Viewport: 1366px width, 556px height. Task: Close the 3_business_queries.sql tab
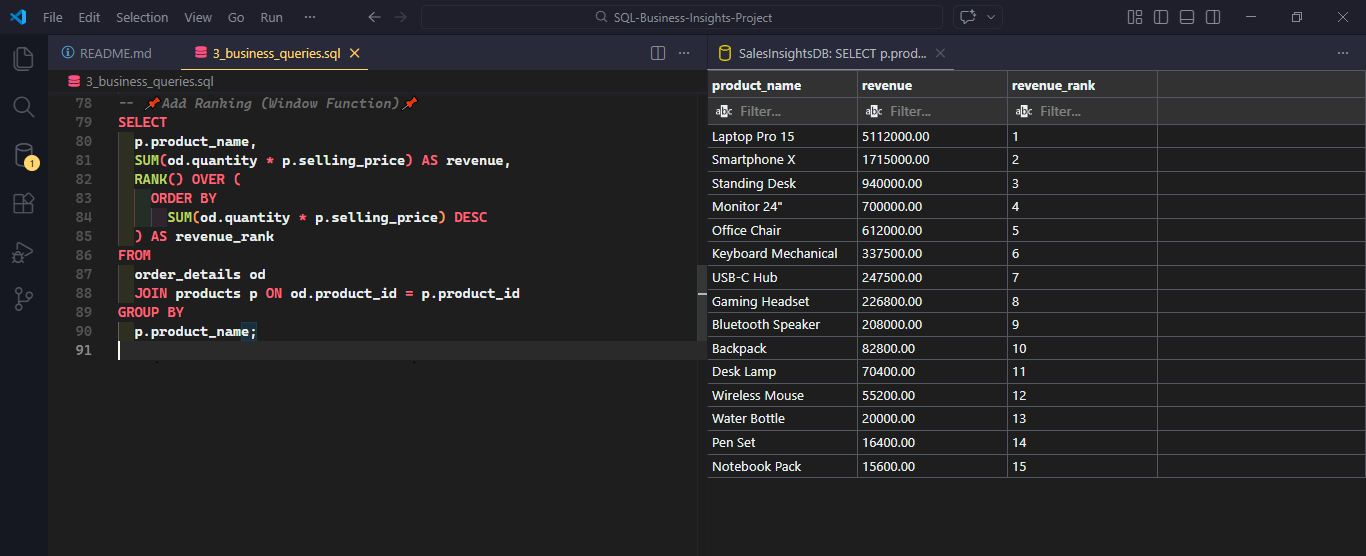point(354,53)
